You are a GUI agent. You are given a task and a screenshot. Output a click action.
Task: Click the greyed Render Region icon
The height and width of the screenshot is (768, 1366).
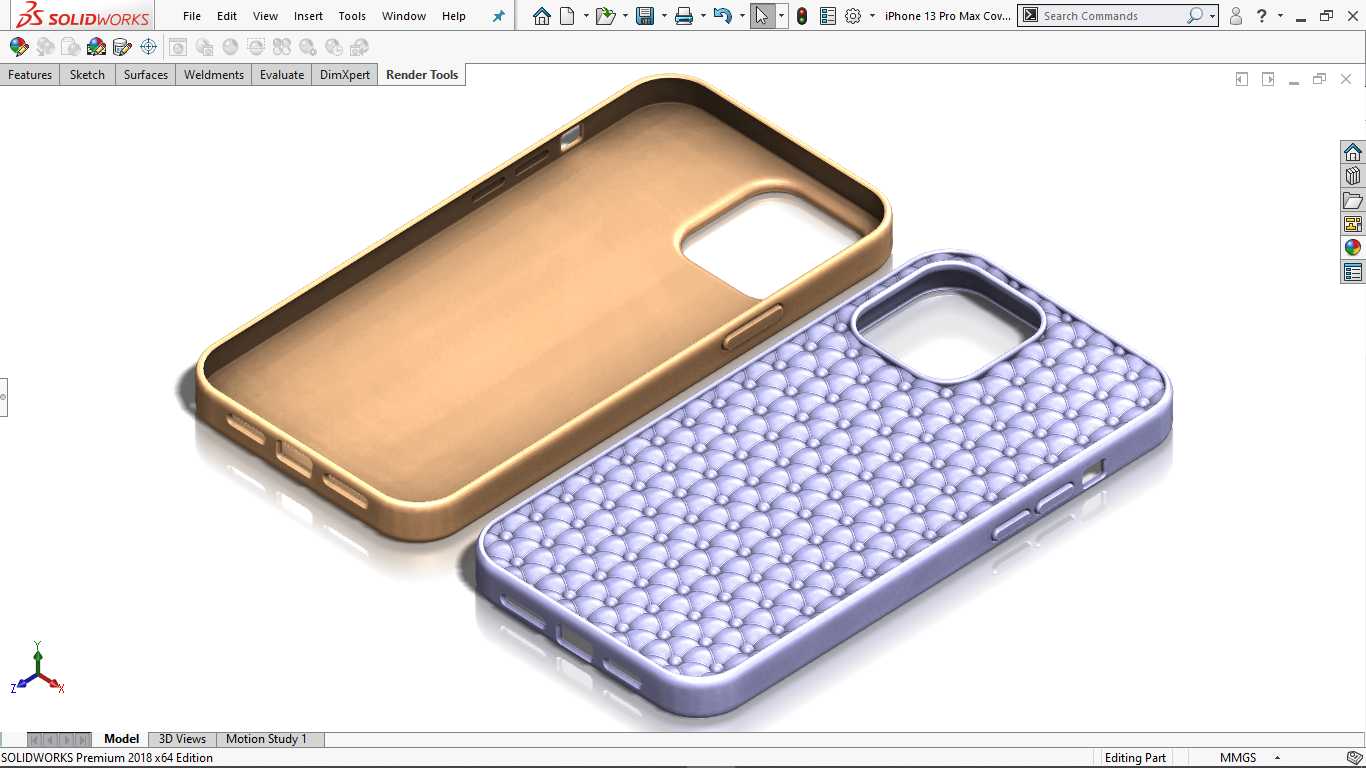(256, 47)
